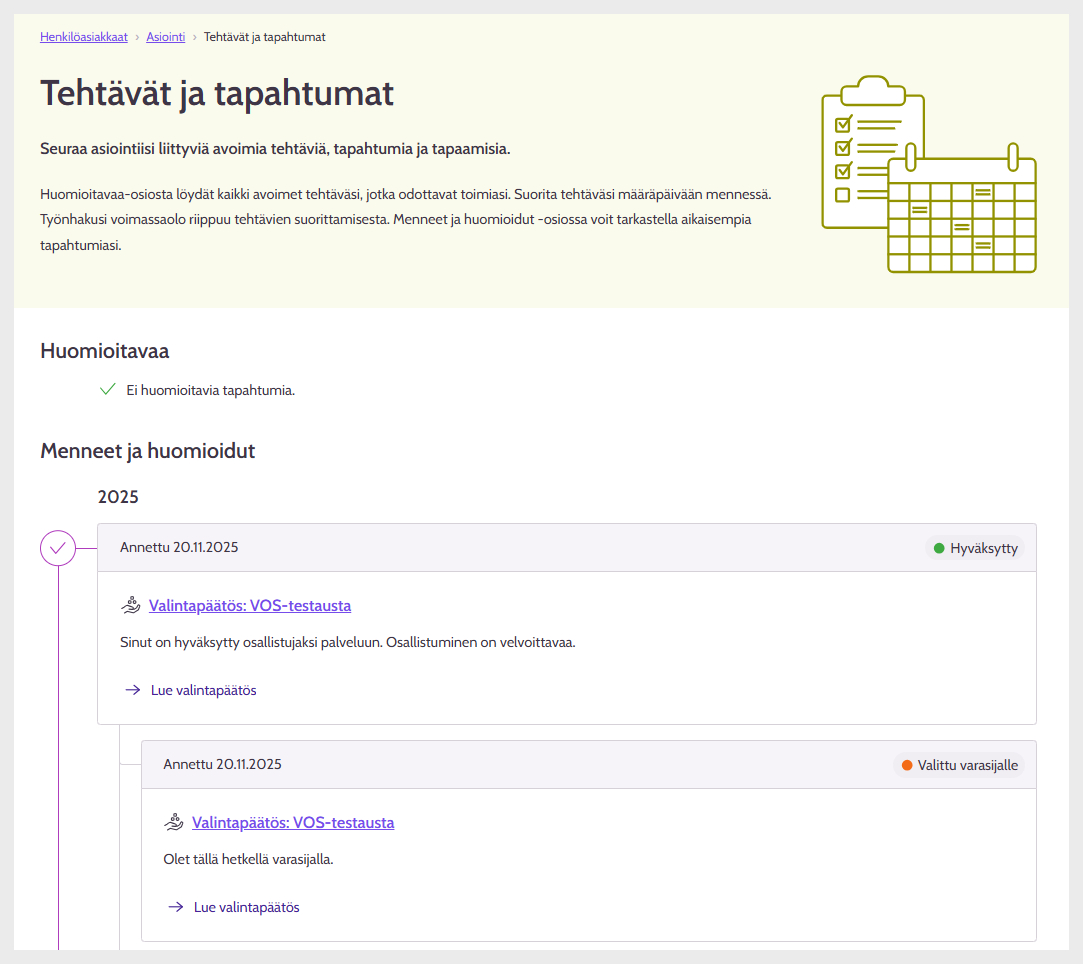The width and height of the screenshot is (1083, 964).
Task: Click the orange dot in the Valittu varasijalle badge
Action: (x=907, y=765)
